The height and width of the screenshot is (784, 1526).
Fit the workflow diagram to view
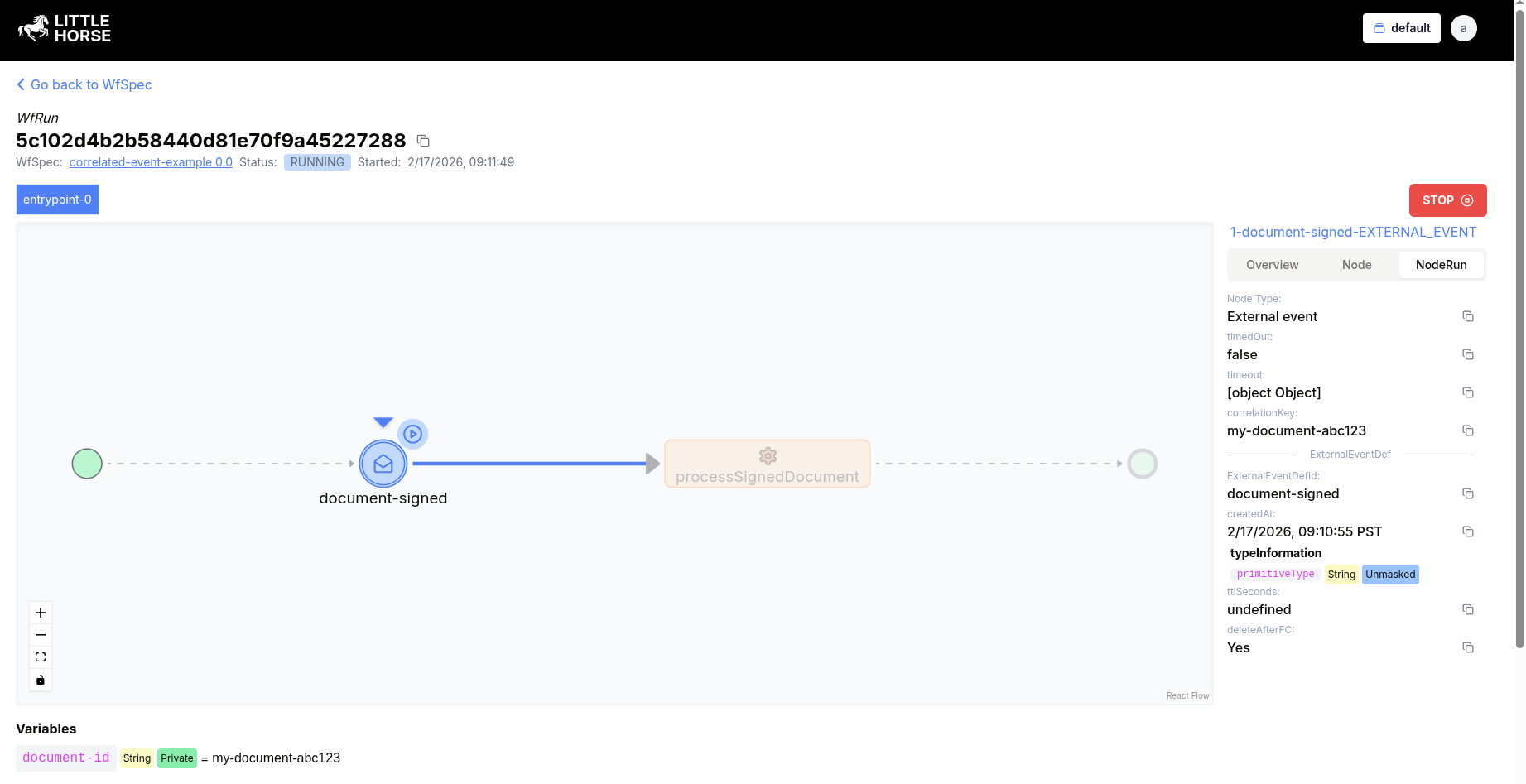tap(40, 657)
